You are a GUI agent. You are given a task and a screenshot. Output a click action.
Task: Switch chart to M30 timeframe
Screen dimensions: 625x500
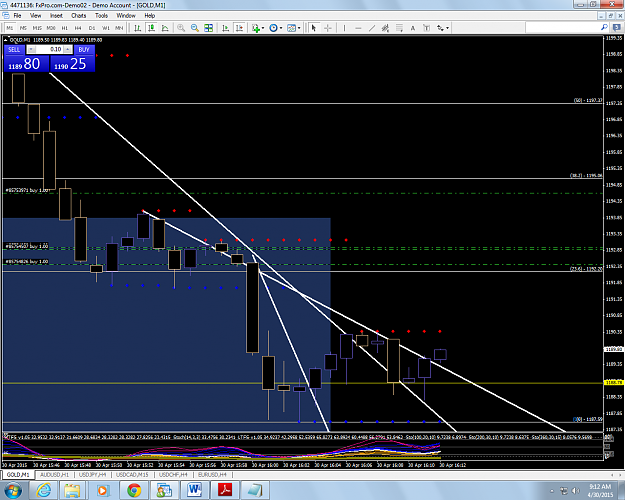(x=51, y=28)
